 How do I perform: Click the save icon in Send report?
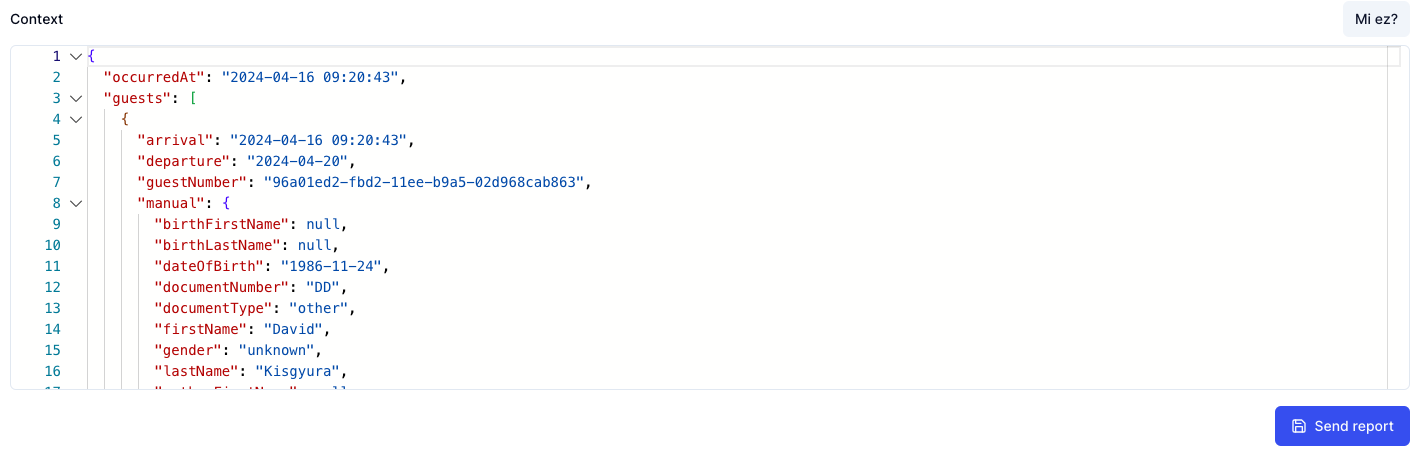pyautogui.click(x=1299, y=426)
